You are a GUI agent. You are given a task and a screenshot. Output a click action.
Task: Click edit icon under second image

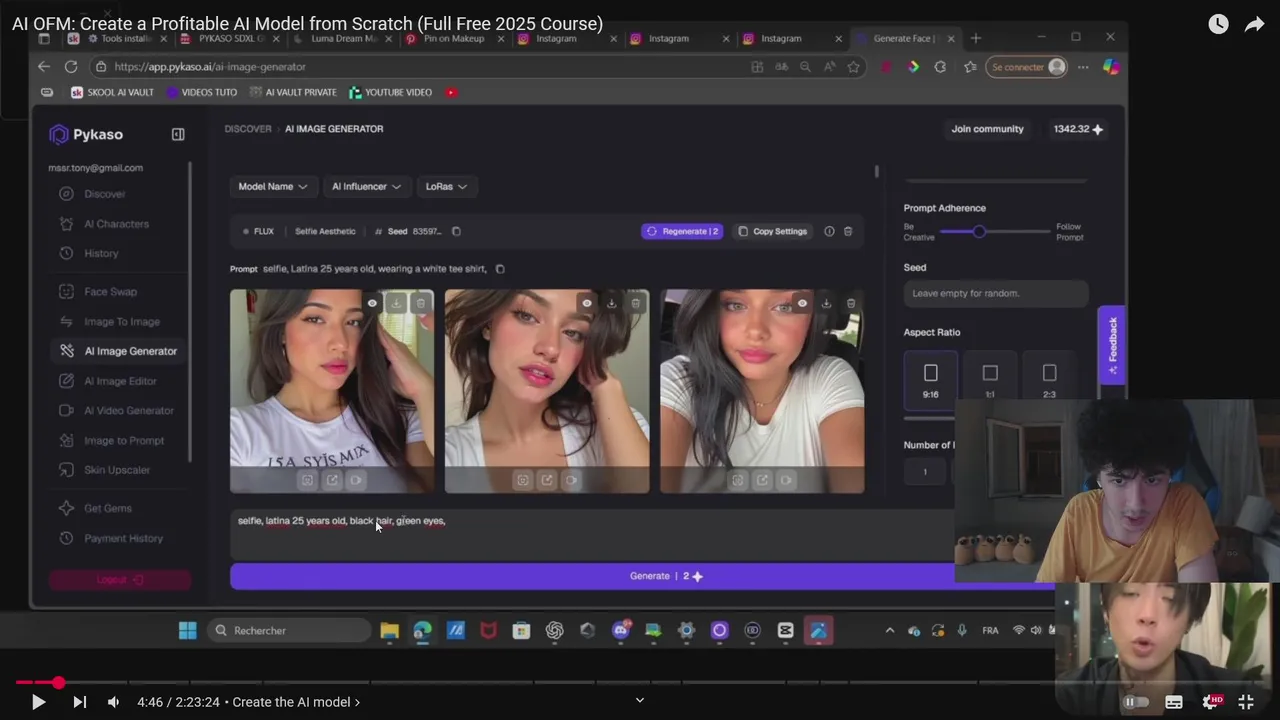[547, 480]
